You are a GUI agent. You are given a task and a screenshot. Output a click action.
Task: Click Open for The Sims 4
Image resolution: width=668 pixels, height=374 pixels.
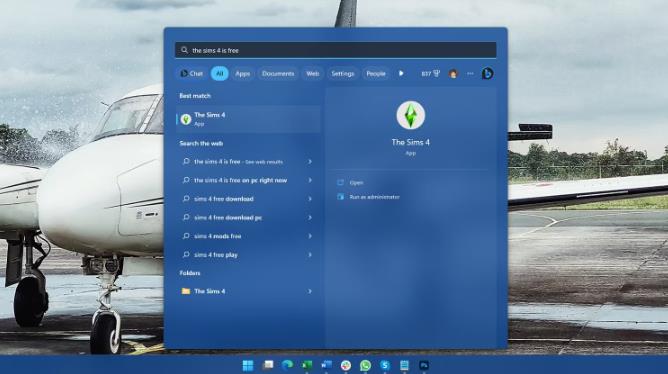click(356, 183)
